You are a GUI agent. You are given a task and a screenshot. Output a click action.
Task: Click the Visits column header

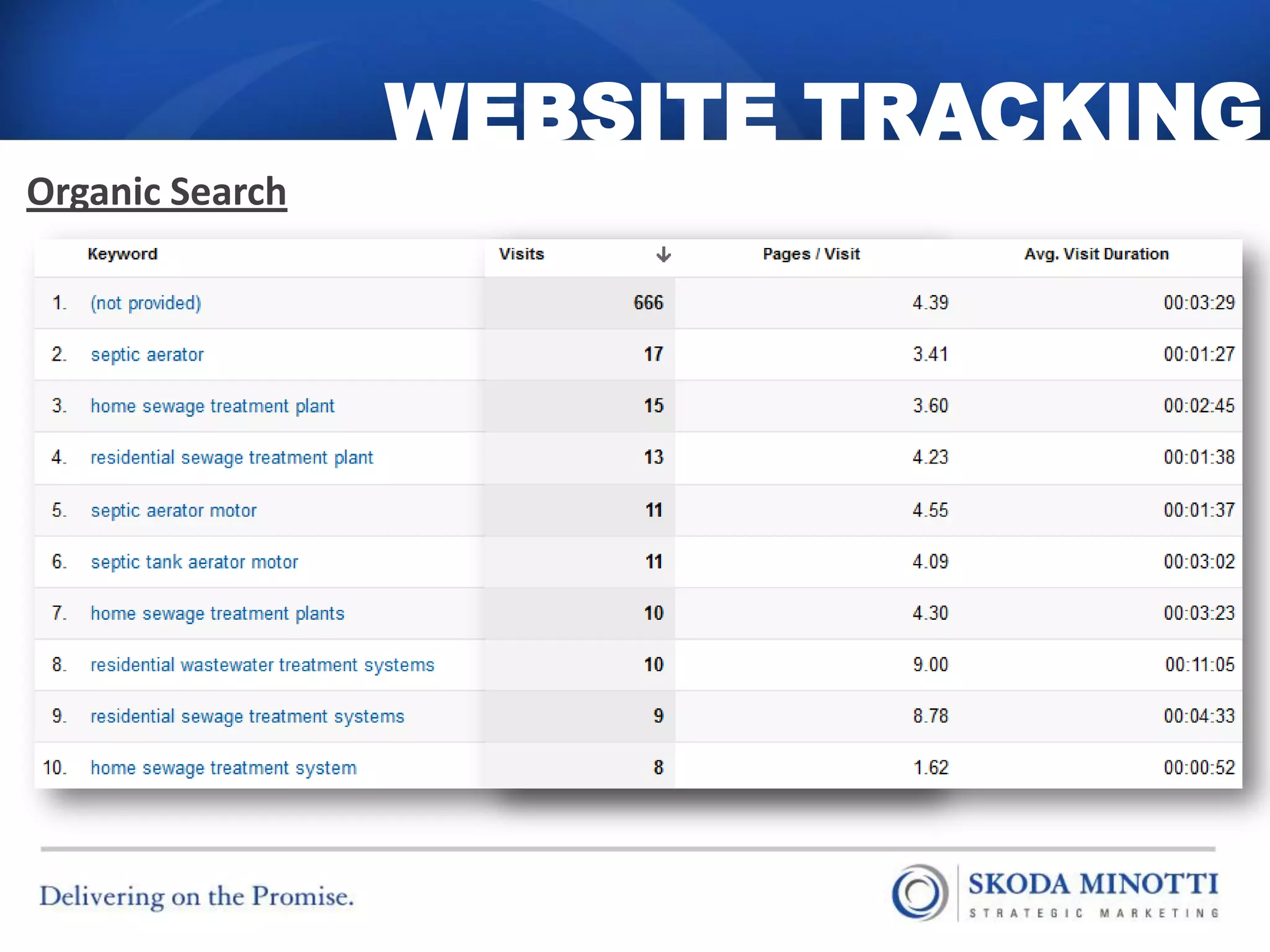[x=522, y=254]
